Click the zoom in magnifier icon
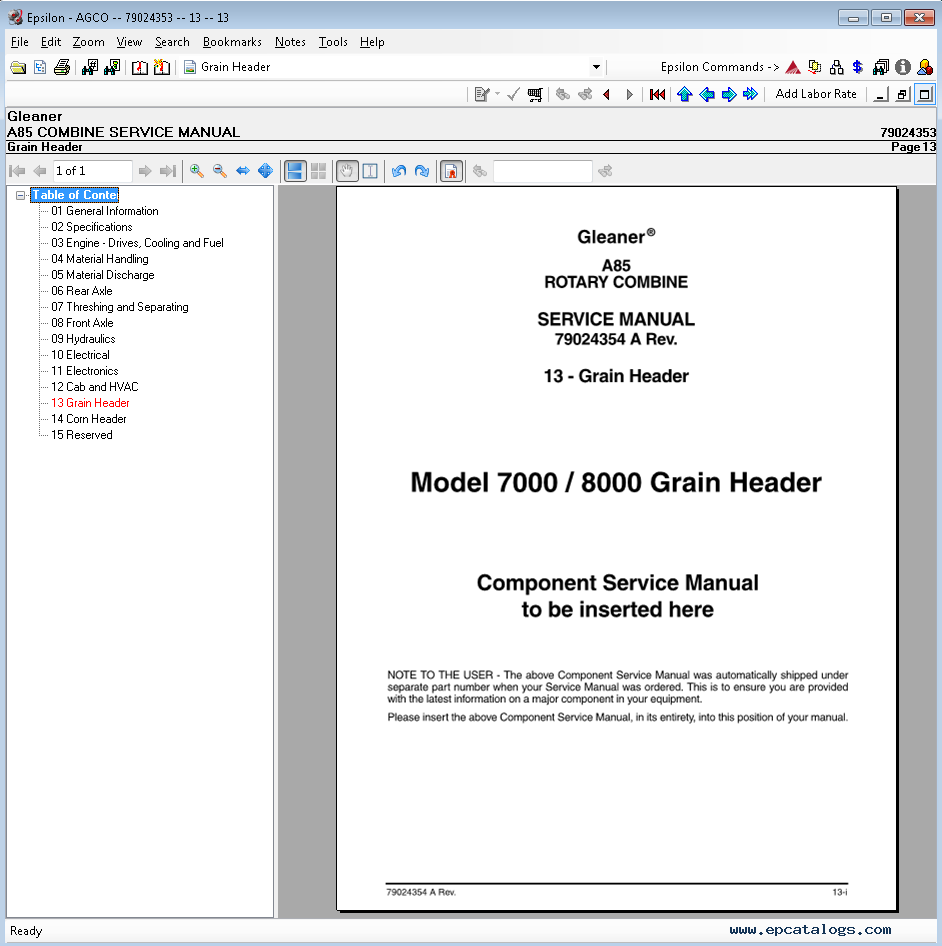This screenshot has height=946, width=942. coord(197,171)
